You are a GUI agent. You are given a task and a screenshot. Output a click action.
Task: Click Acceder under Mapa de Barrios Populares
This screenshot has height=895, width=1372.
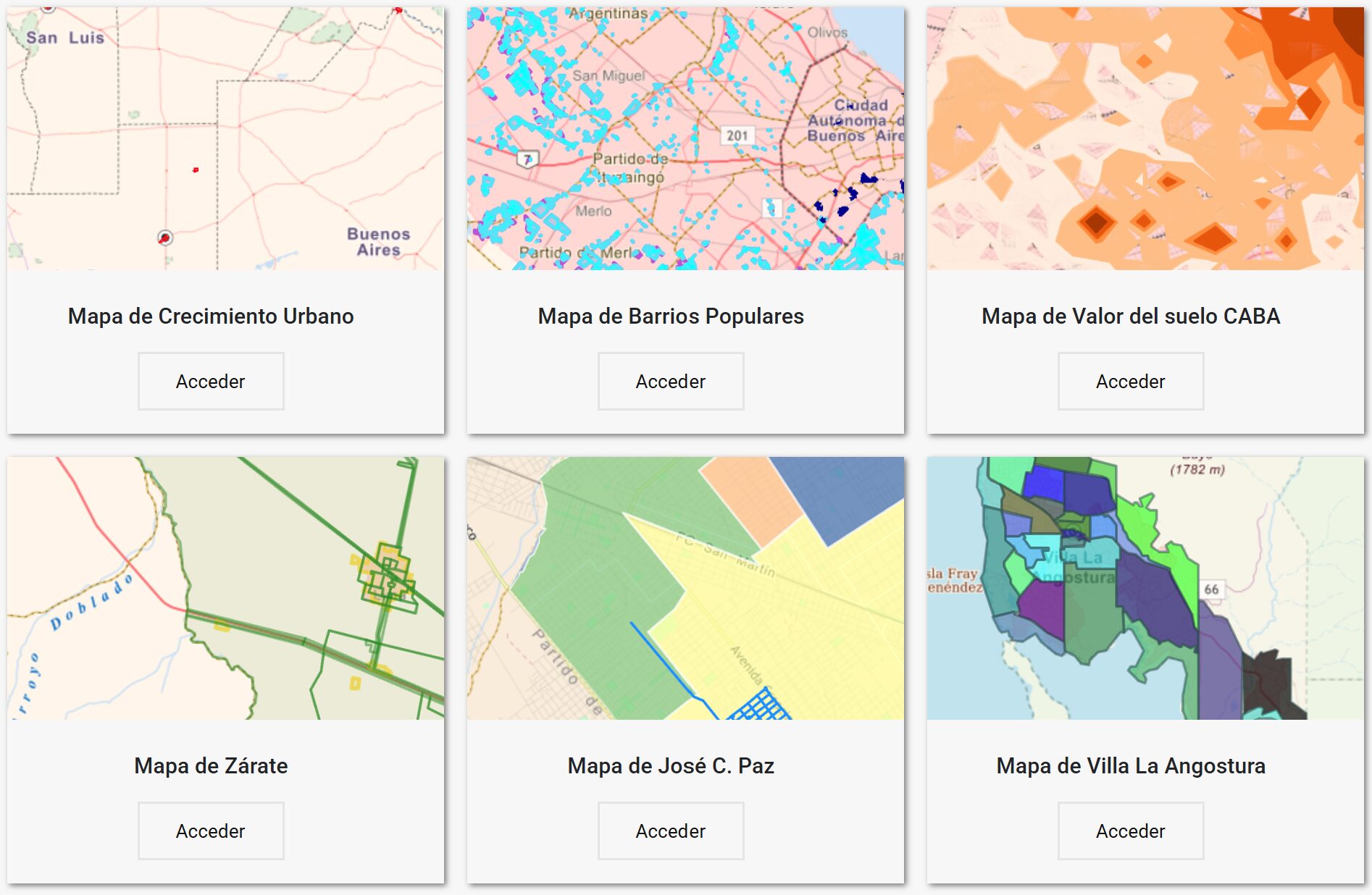pyautogui.click(x=671, y=382)
